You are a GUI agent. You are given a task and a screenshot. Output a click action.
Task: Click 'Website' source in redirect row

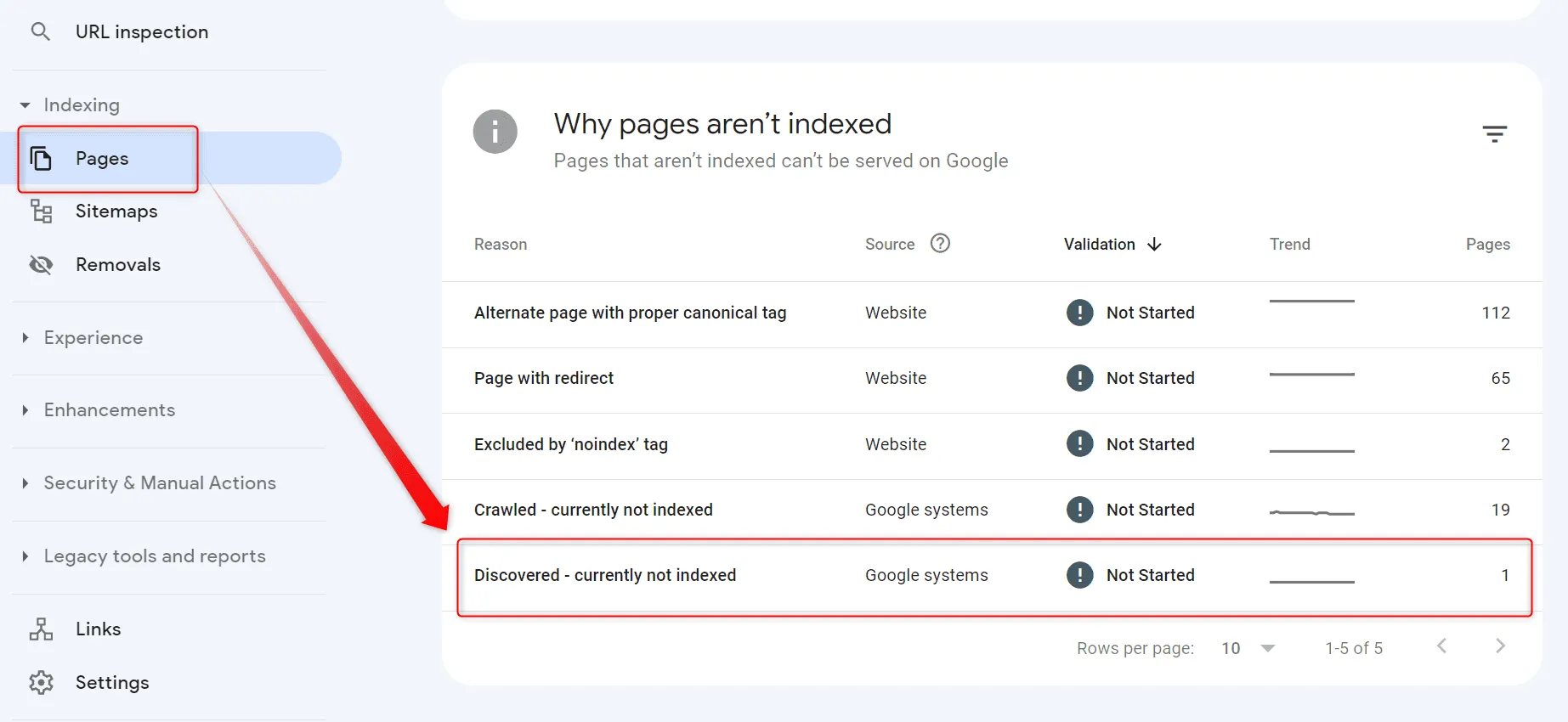pyautogui.click(x=896, y=378)
